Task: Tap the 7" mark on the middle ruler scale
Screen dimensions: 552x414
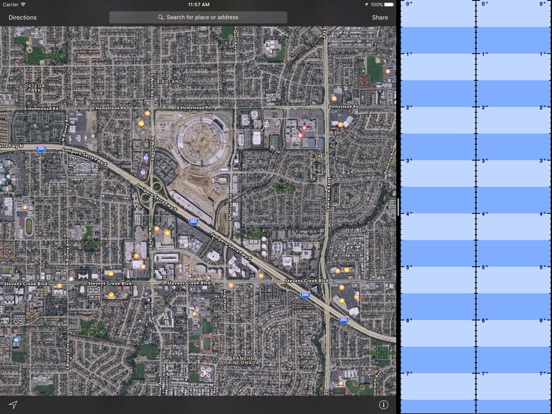Action: click(x=485, y=374)
